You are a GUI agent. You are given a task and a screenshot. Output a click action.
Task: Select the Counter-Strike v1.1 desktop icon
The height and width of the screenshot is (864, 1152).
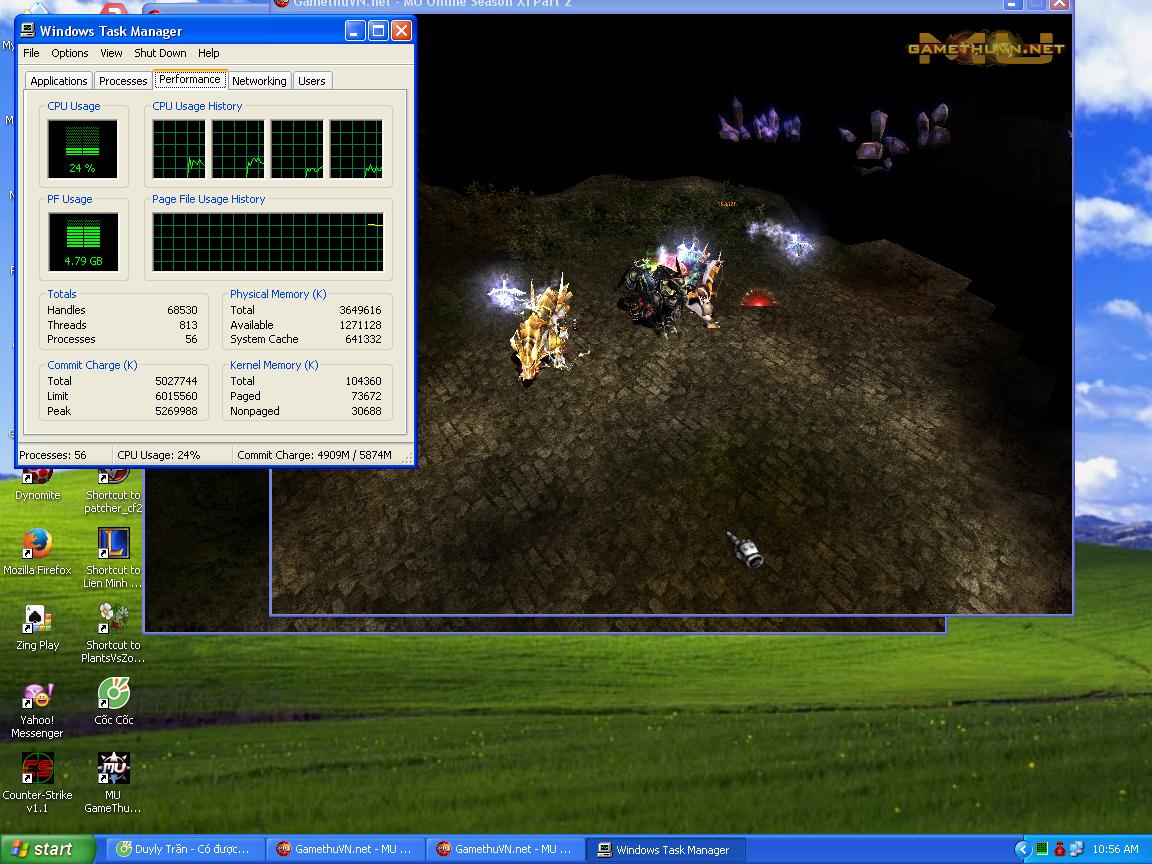pyautogui.click(x=37, y=782)
